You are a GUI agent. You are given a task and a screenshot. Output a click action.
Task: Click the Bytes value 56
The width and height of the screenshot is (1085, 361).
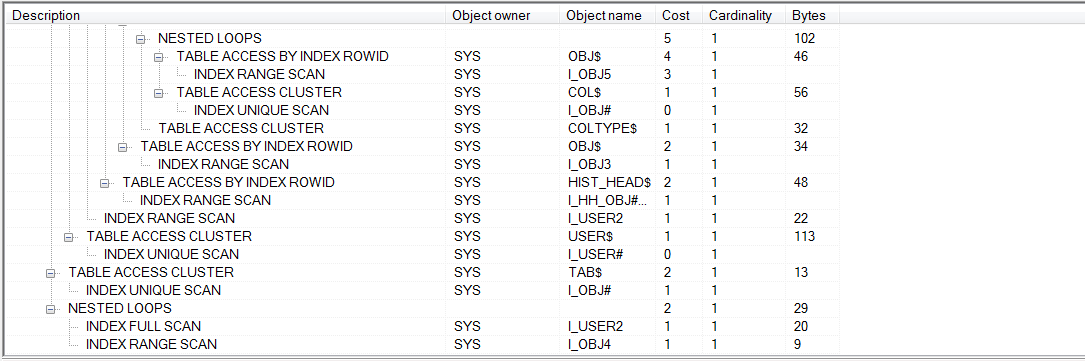tap(801, 93)
